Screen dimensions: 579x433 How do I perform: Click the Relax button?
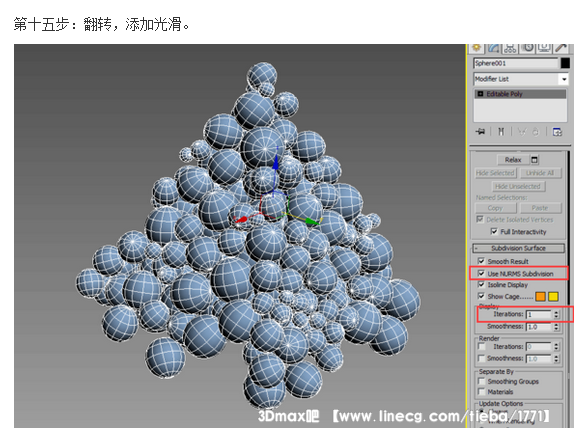pos(513,160)
